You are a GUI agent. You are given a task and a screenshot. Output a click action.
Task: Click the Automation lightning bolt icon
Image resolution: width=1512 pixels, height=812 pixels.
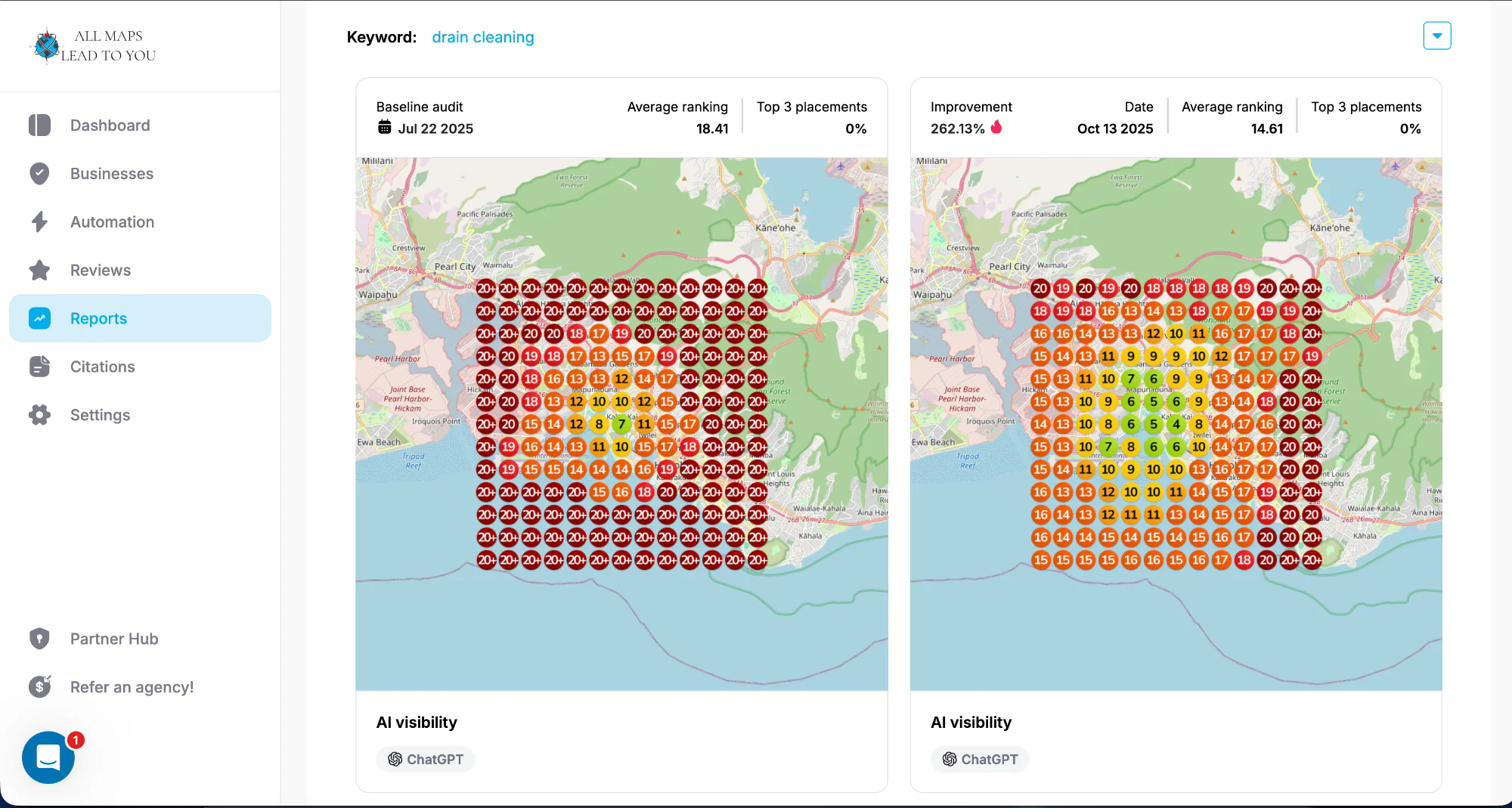pos(39,222)
